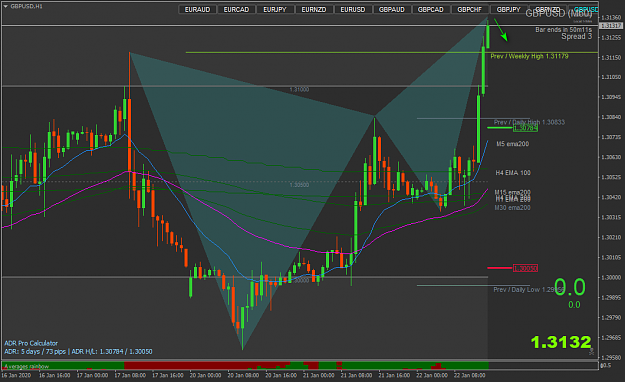The width and height of the screenshot is (625, 382).
Task: Click '22 Jan 08:00' on the time axis
Action: [470, 375]
